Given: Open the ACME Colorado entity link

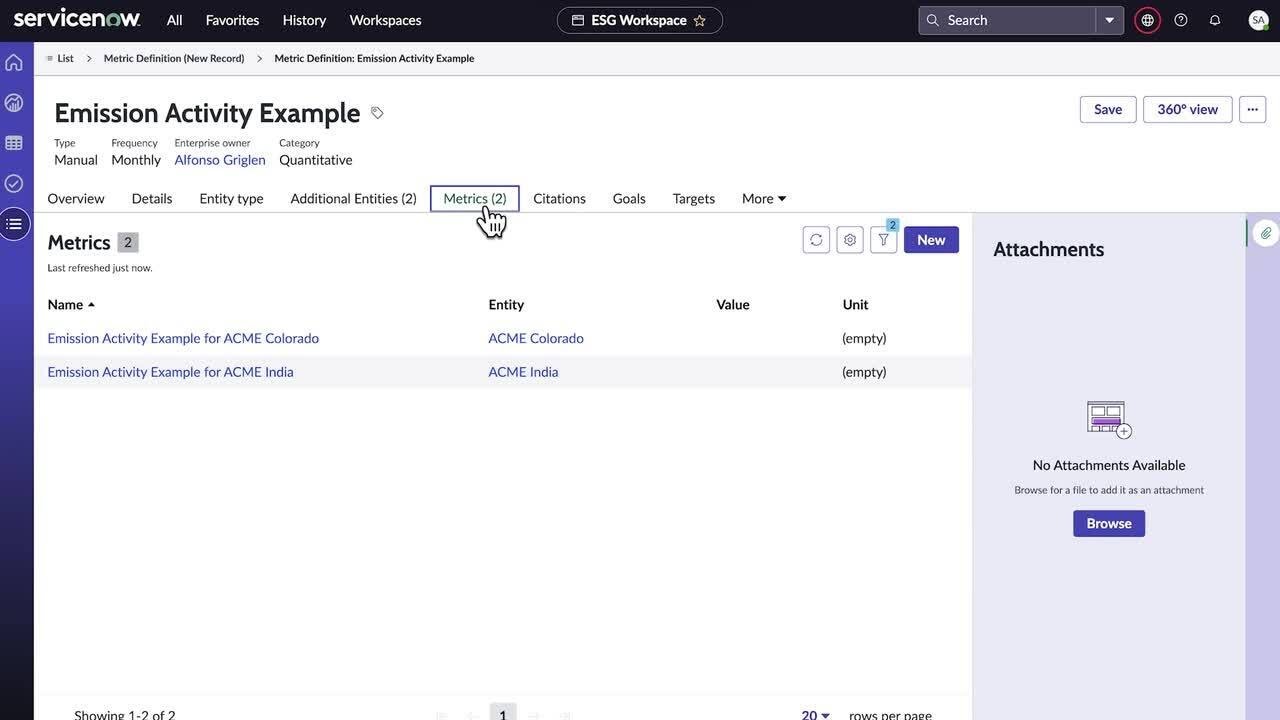Looking at the screenshot, I should 536,338.
